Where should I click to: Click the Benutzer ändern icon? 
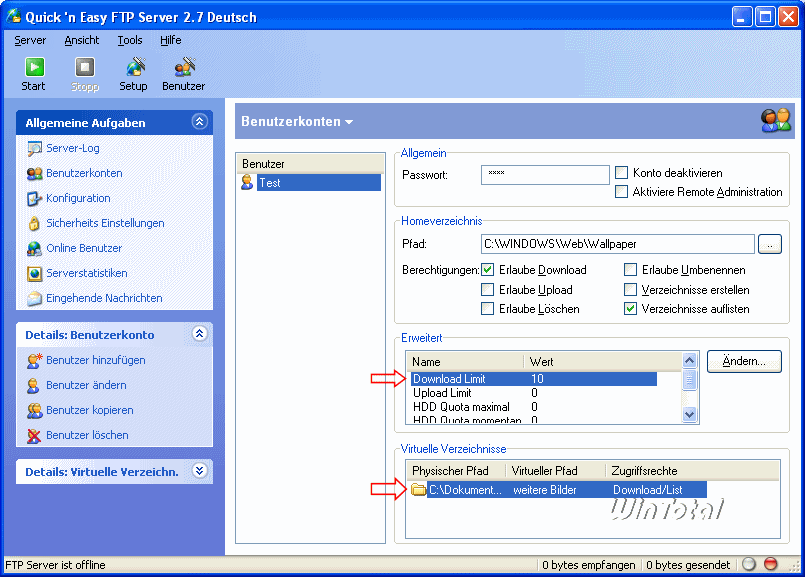[x=33, y=386]
